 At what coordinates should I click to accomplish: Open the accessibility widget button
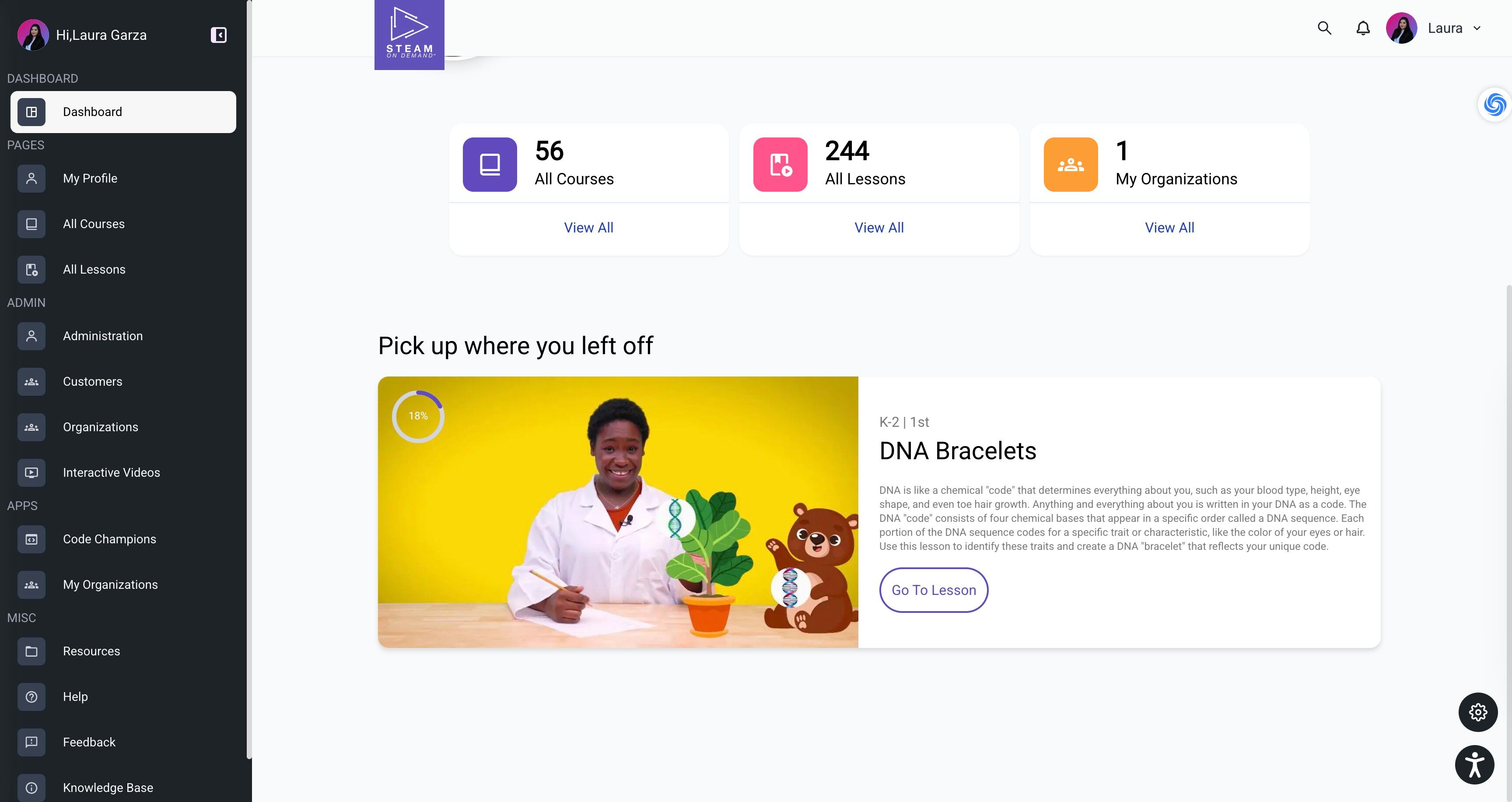click(x=1474, y=765)
